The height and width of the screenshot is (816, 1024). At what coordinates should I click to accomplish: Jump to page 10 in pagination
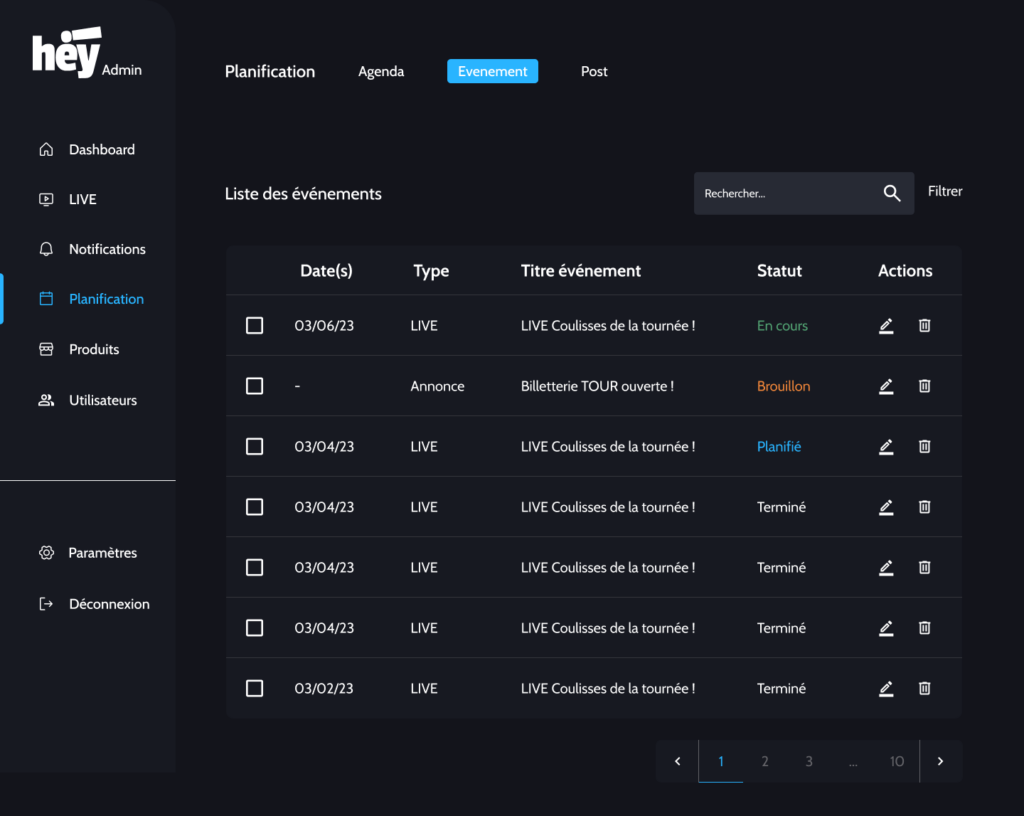point(896,762)
